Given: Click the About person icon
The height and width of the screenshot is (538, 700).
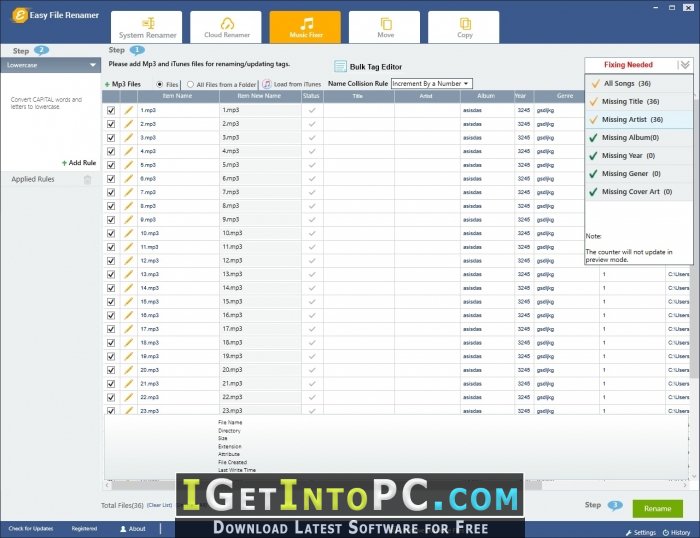Looking at the screenshot, I should pos(123,529).
